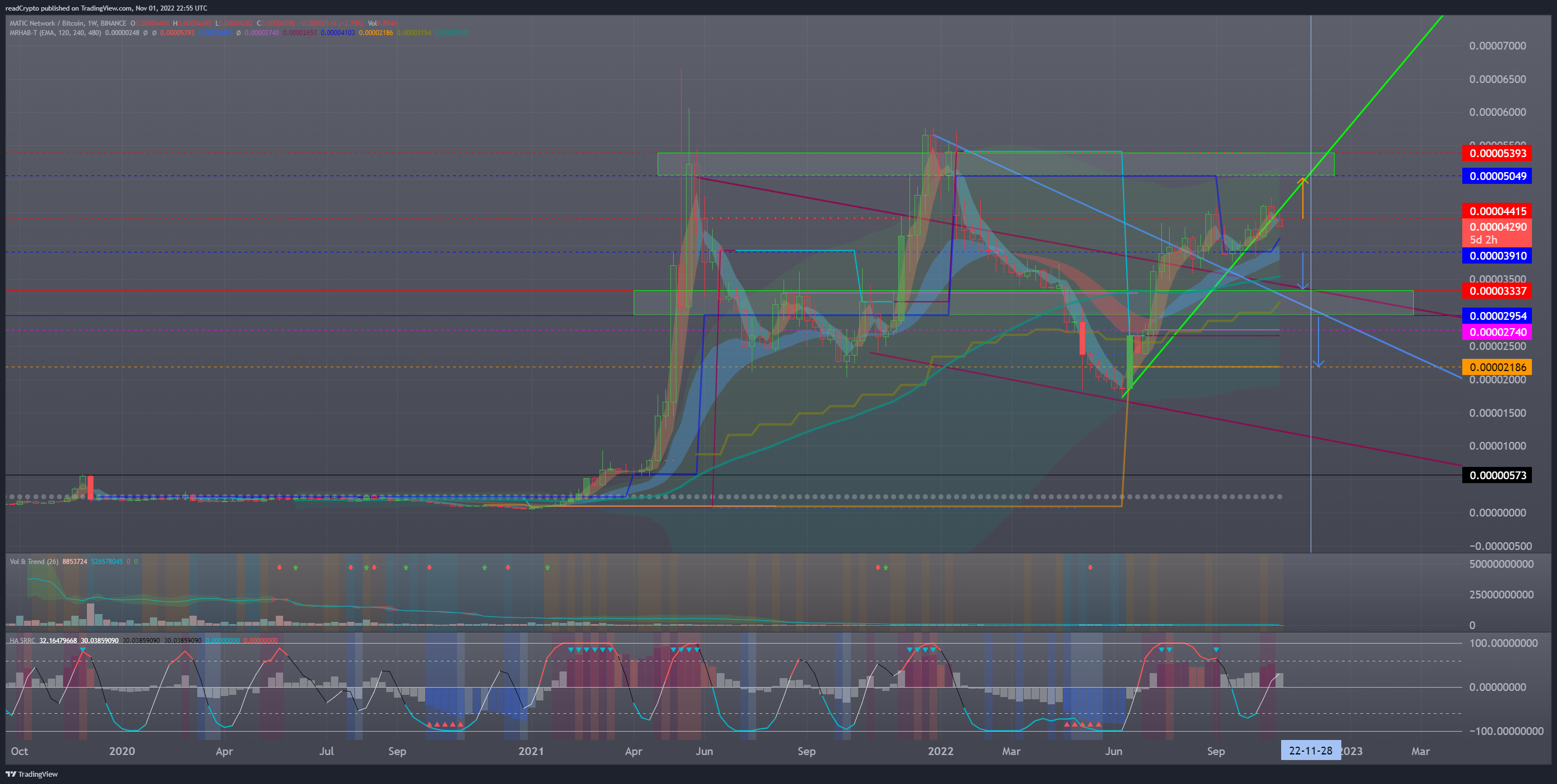This screenshot has height=784, width=1557.
Task: Click the 0.00007000 price scale value
Action: pyautogui.click(x=1497, y=46)
